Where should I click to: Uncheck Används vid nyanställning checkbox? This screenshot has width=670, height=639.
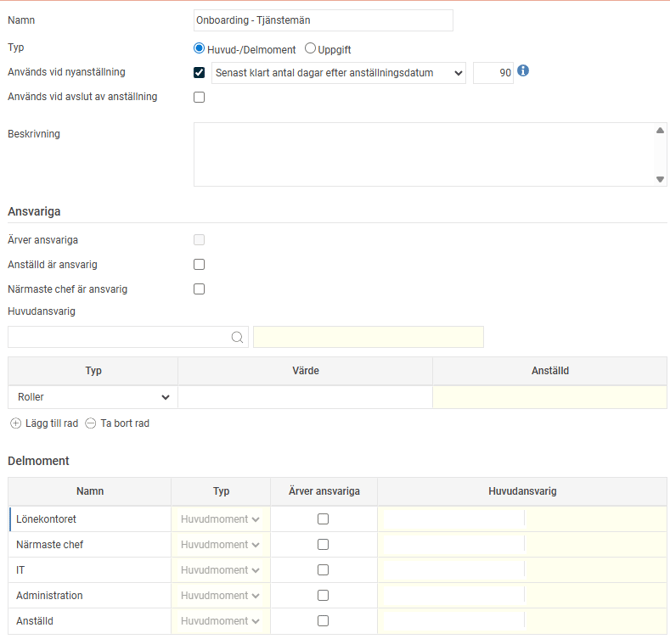[199, 73]
